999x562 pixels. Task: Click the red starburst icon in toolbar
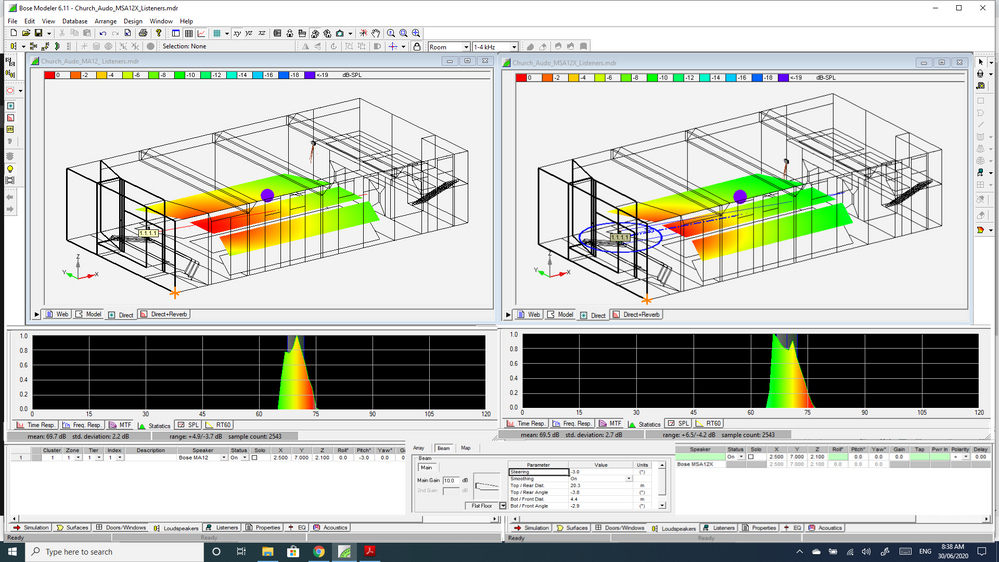(363, 33)
